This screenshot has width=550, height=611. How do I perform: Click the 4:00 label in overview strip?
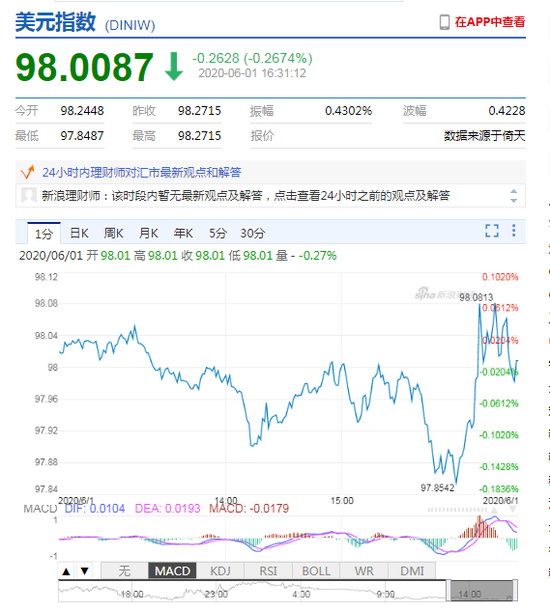tap(301, 595)
